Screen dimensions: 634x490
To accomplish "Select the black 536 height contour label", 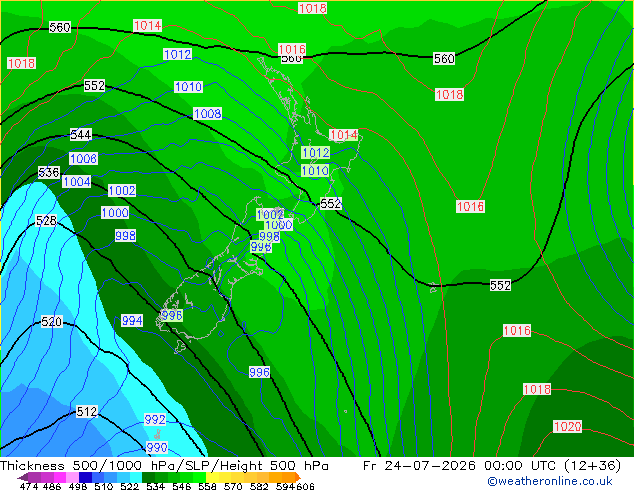I will pos(49,173).
